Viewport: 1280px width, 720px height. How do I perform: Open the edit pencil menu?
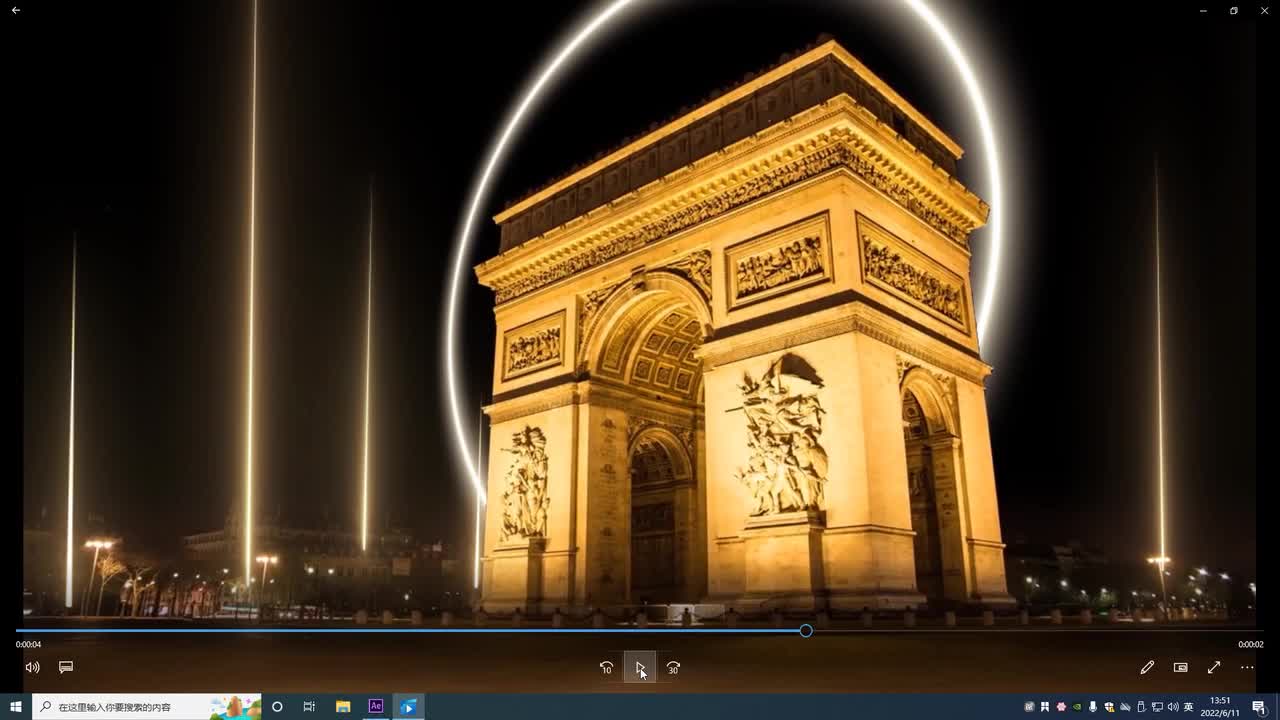pos(1147,667)
